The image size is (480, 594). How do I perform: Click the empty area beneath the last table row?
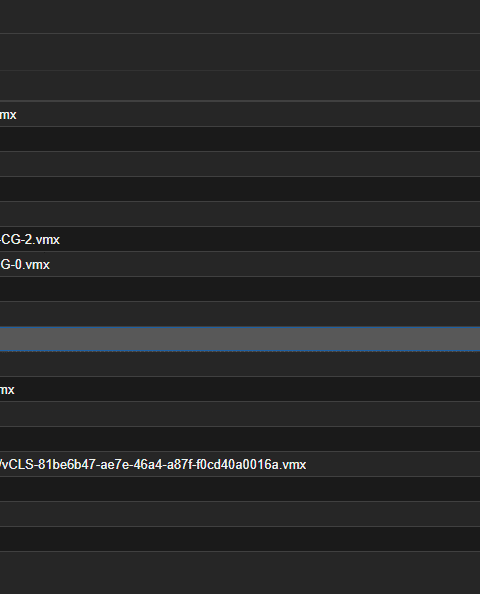pyautogui.click(x=240, y=573)
